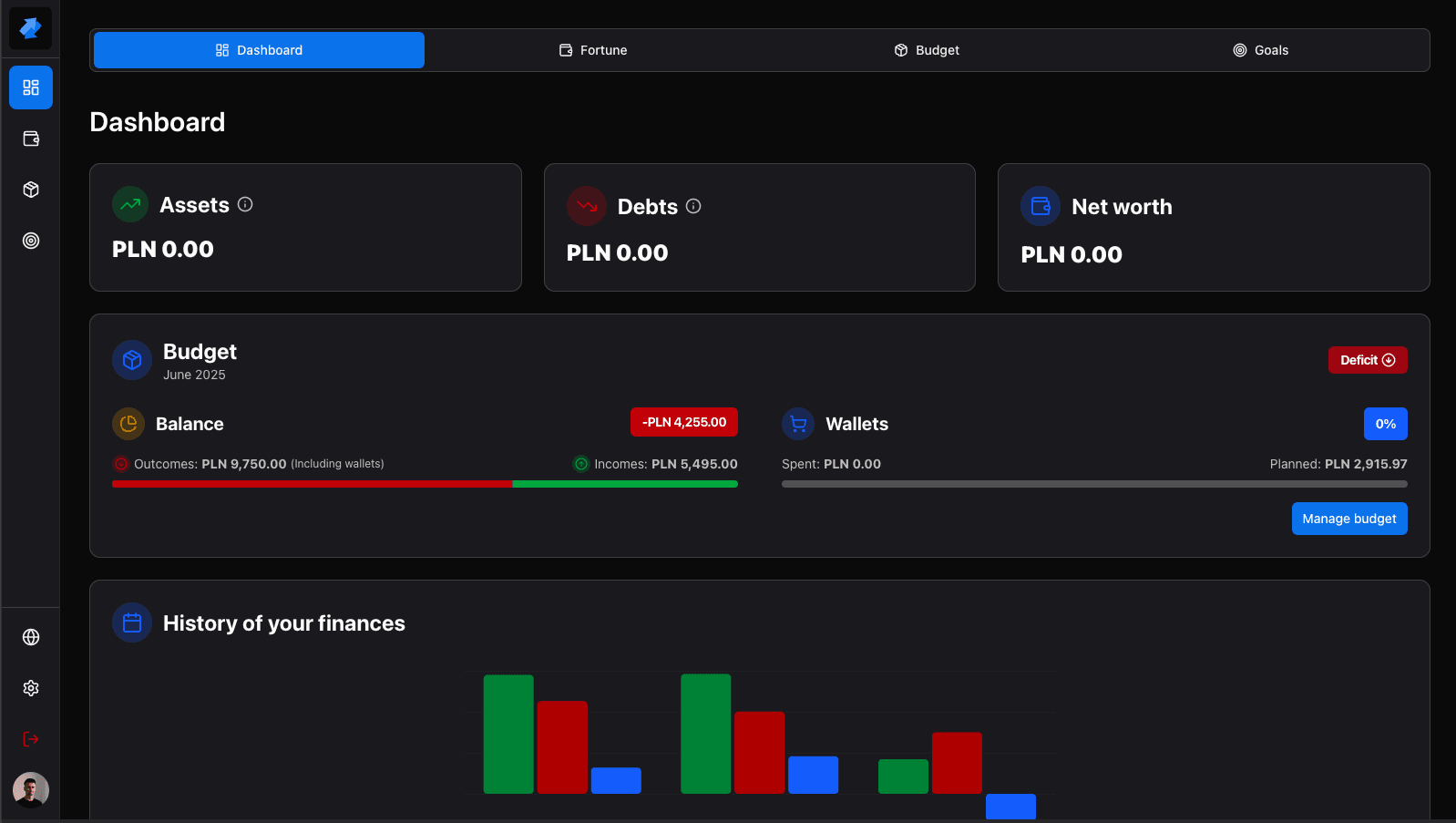Click the Balance section title
1456x823 pixels.
(x=190, y=424)
